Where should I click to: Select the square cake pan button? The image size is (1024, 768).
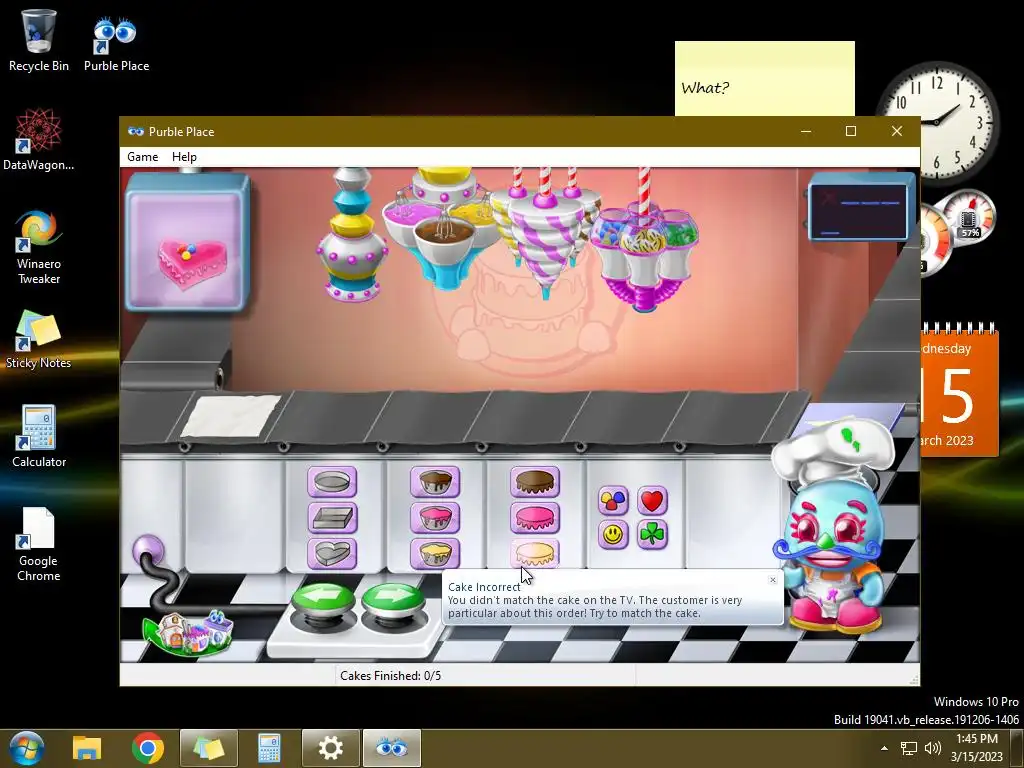pos(332,518)
